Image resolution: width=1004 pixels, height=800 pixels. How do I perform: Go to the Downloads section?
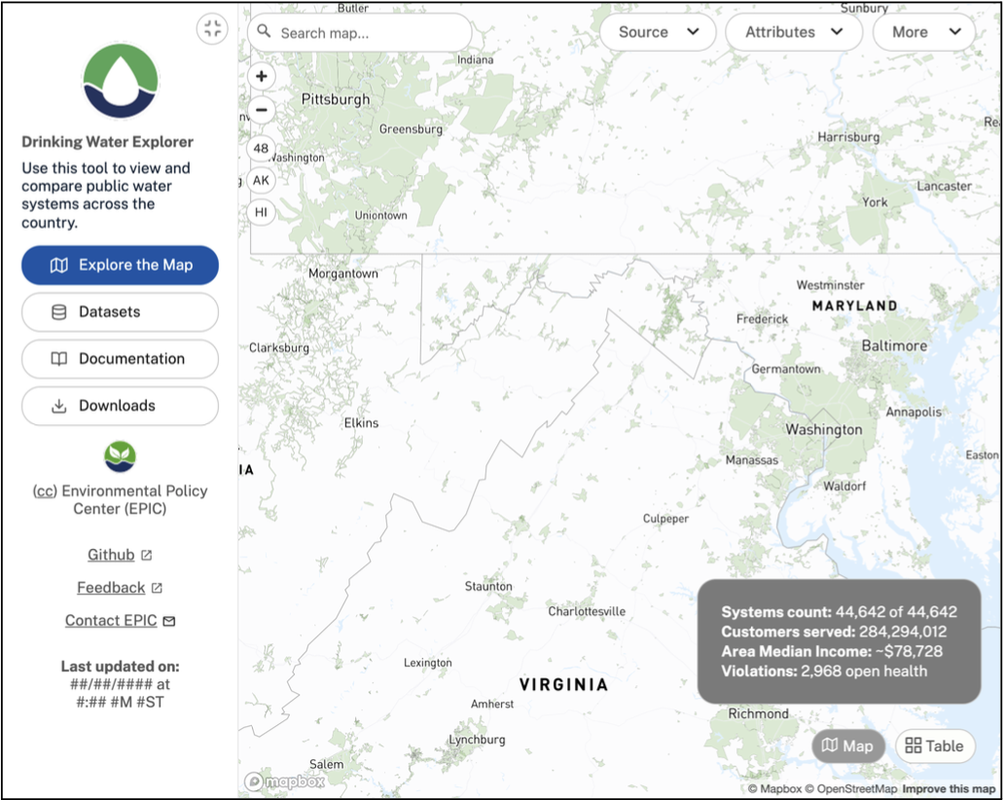(120, 406)
